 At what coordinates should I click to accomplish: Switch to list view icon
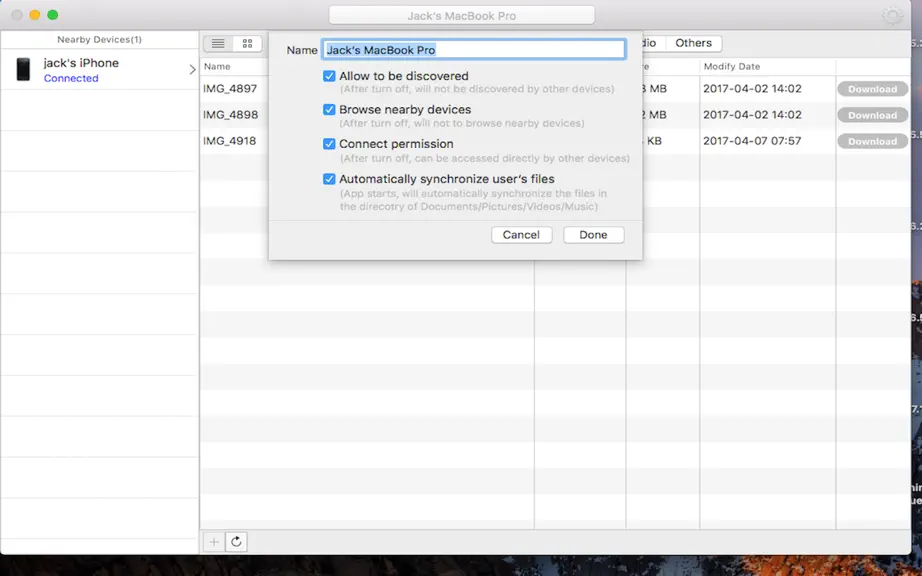[218, 43]
